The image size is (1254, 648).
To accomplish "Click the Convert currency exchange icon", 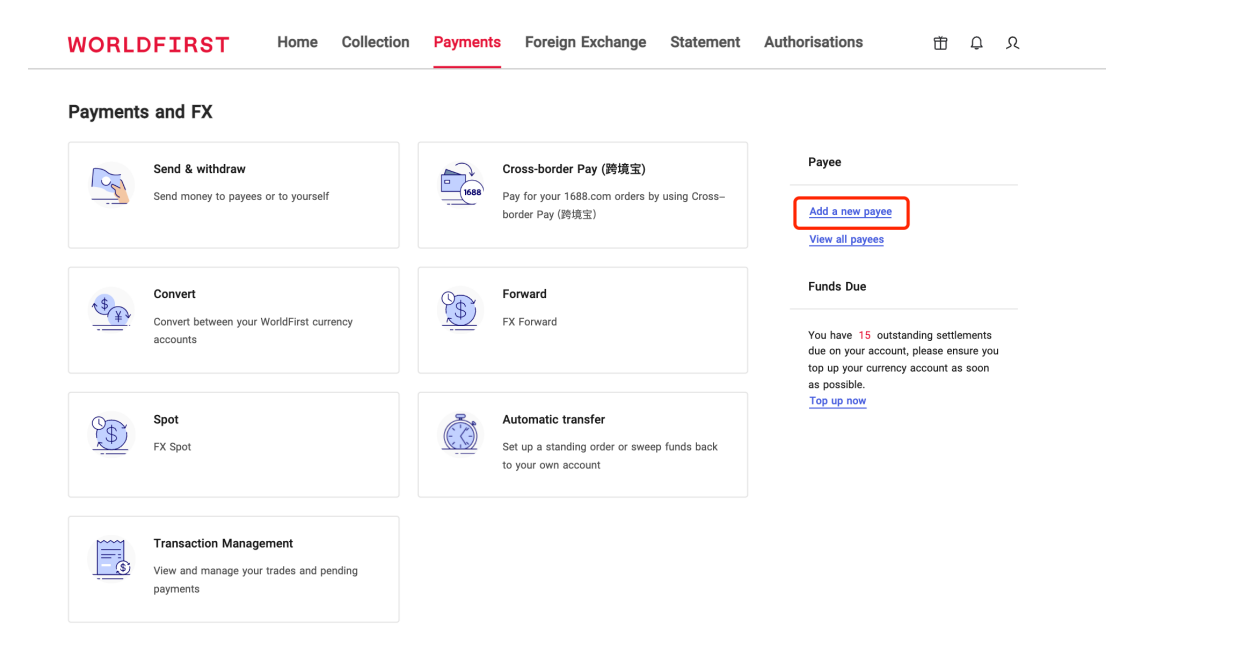I will point(111,310).
